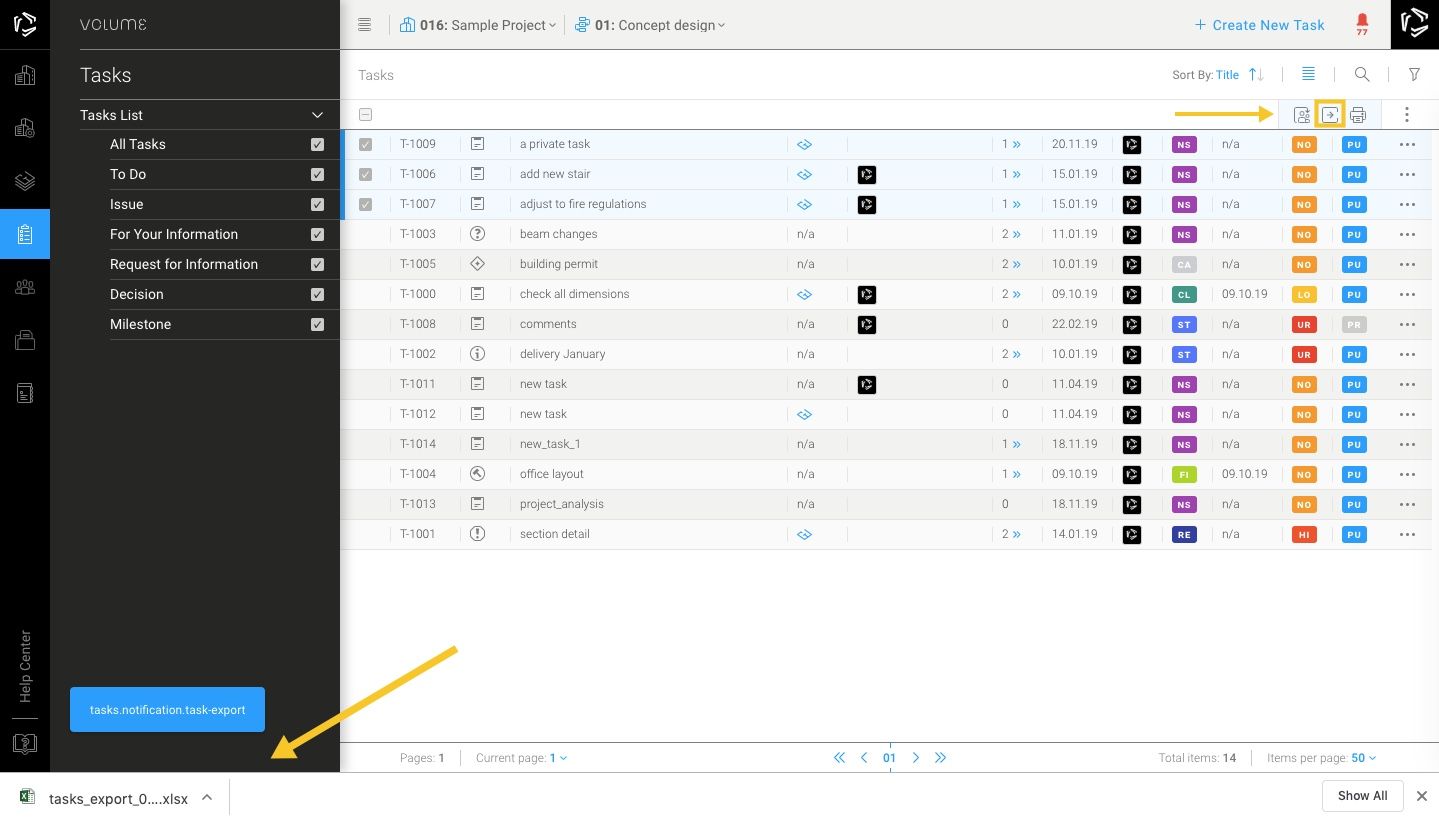
Task: Click the assign users icon in toolbar
Action: click(1301, 115)
